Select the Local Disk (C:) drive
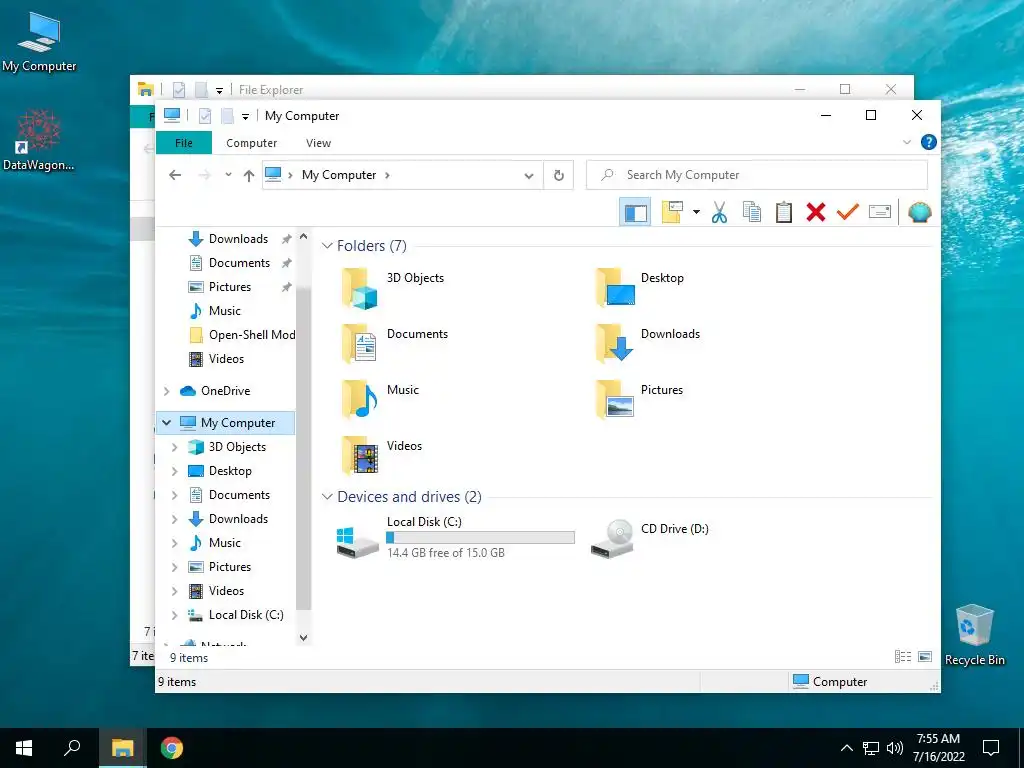The image size is (1024, 768). [455, 537]
